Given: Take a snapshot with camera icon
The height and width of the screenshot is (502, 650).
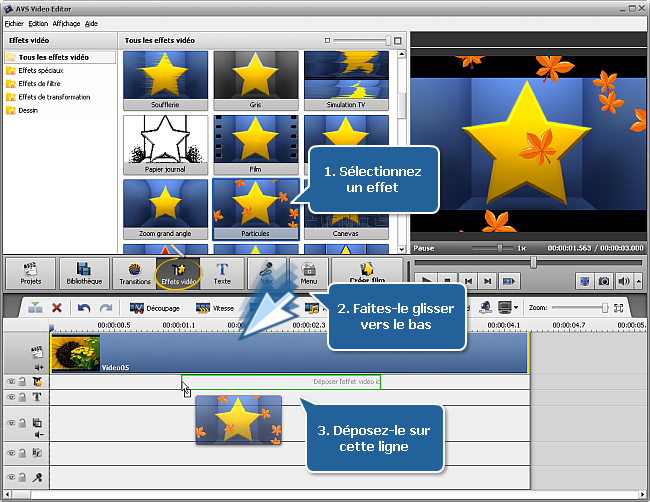Looking at the screenshot, I should (x=603, y=282).
